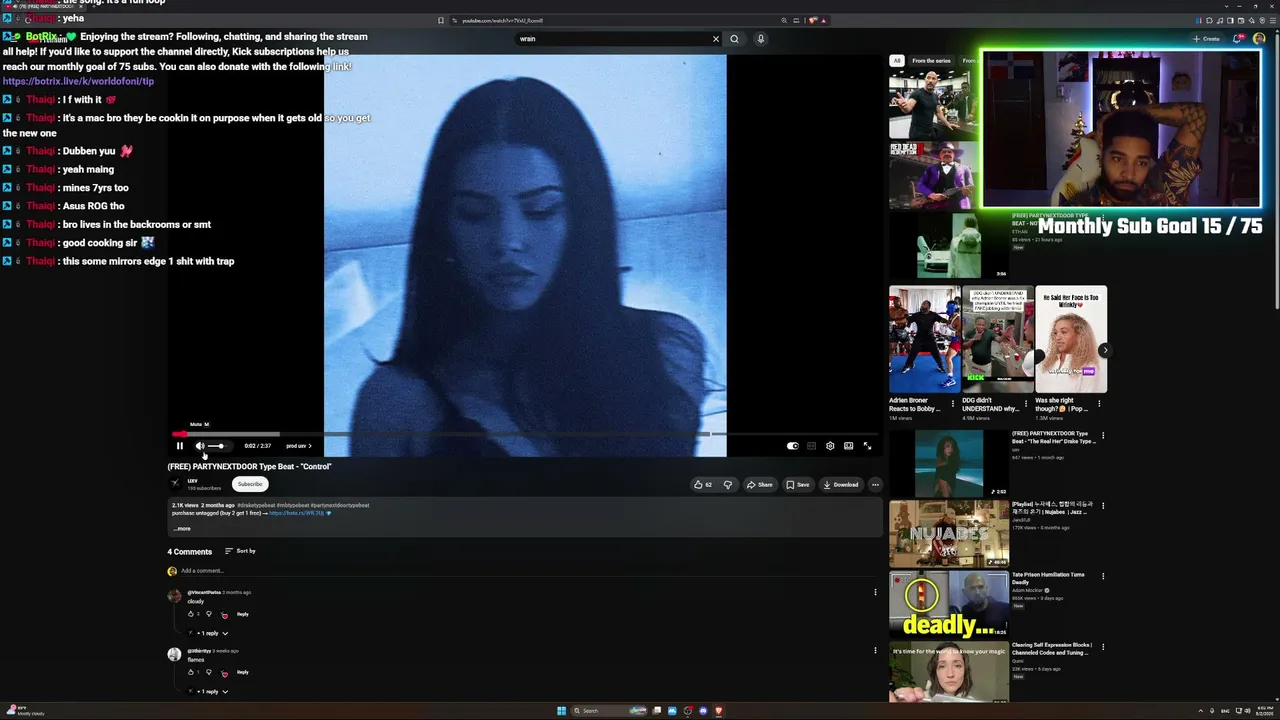Open the uxv channel avatar
This screenshot has width=1280, height=720.
click(x=175, y=484)
